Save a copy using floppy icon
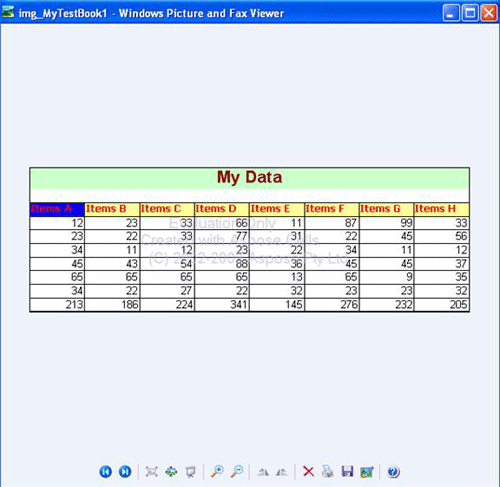The image size is (500, 487). (347, 472)
